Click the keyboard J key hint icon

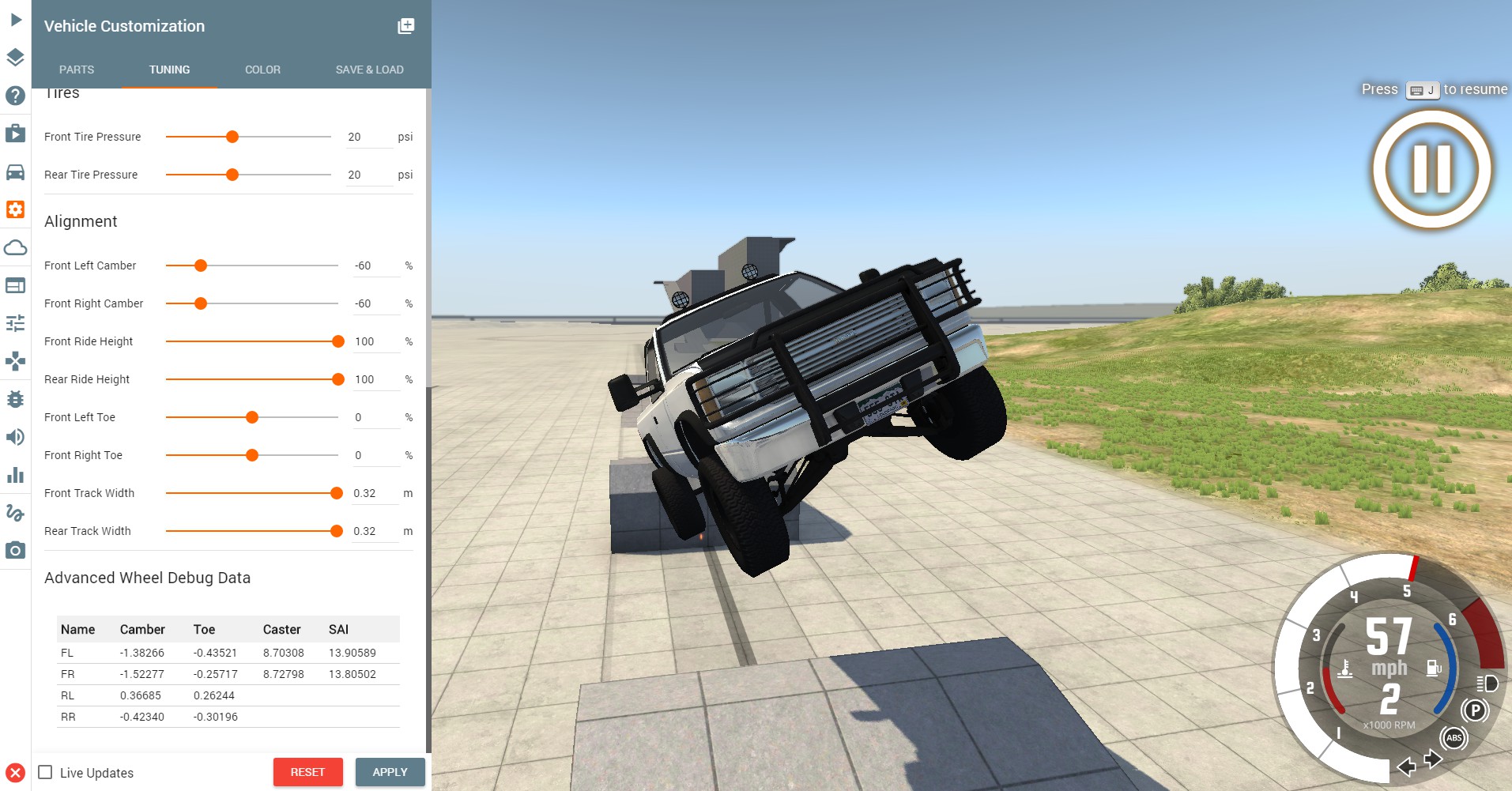coord(1423,90)
